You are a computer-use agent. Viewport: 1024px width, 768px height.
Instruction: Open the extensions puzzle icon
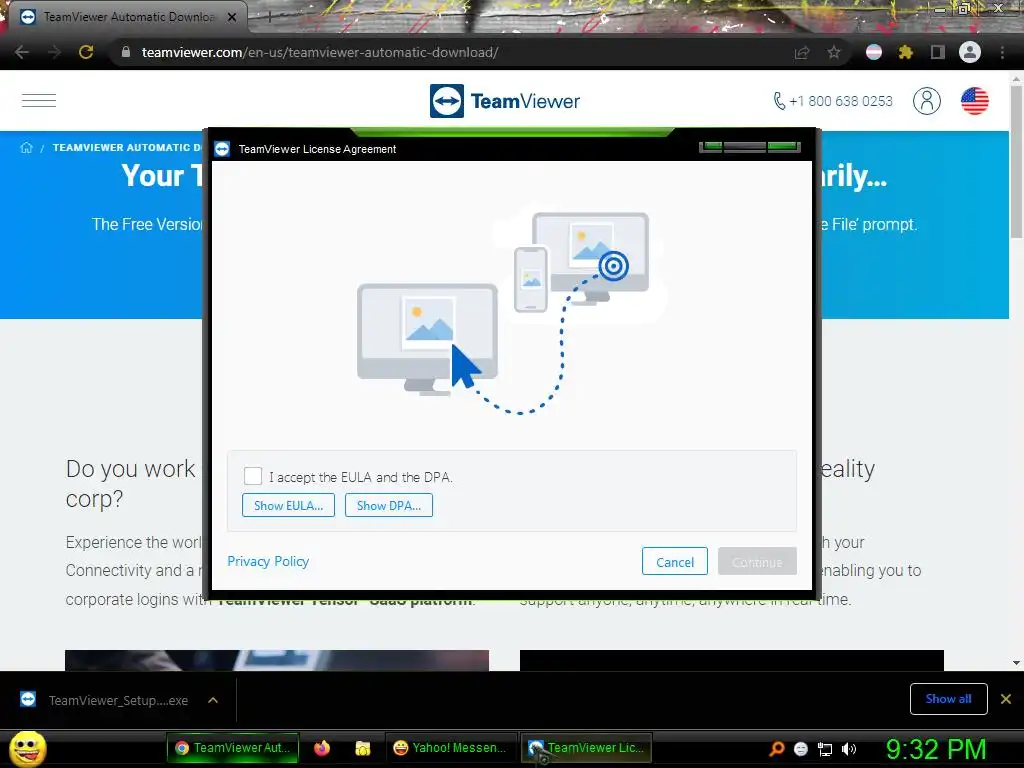point(906,52)
